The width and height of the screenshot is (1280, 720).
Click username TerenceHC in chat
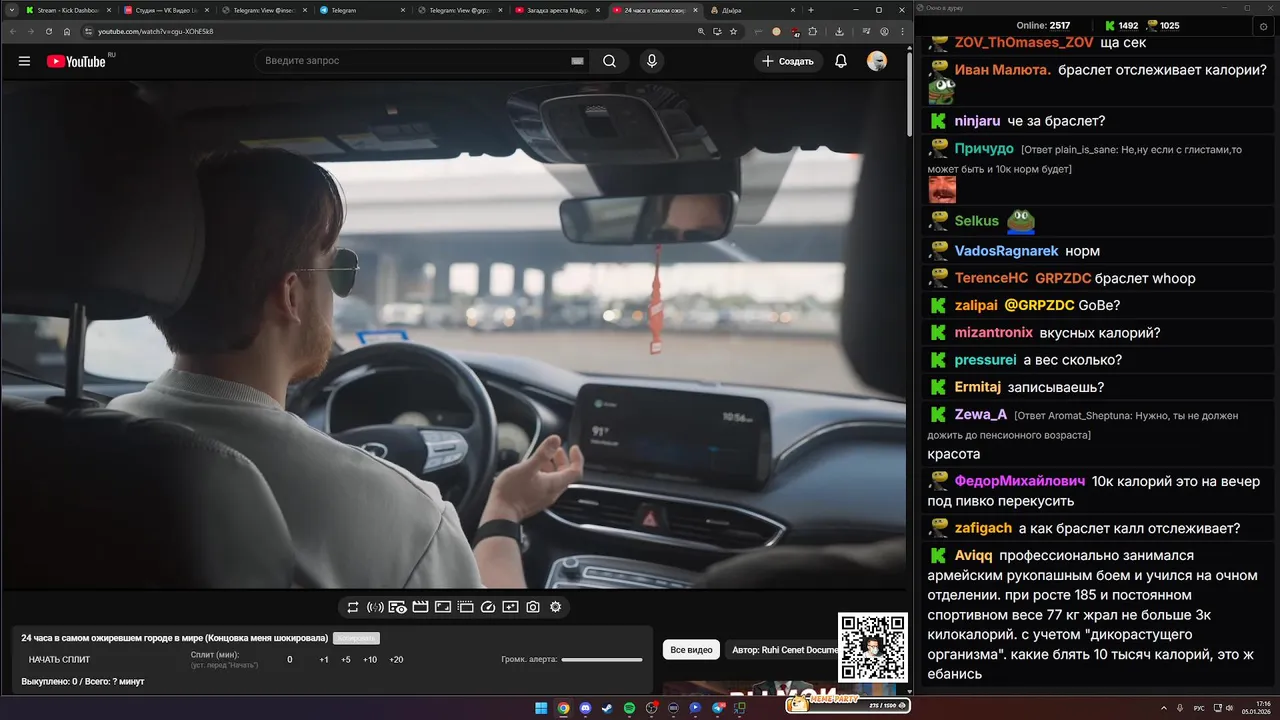(991, 278)
